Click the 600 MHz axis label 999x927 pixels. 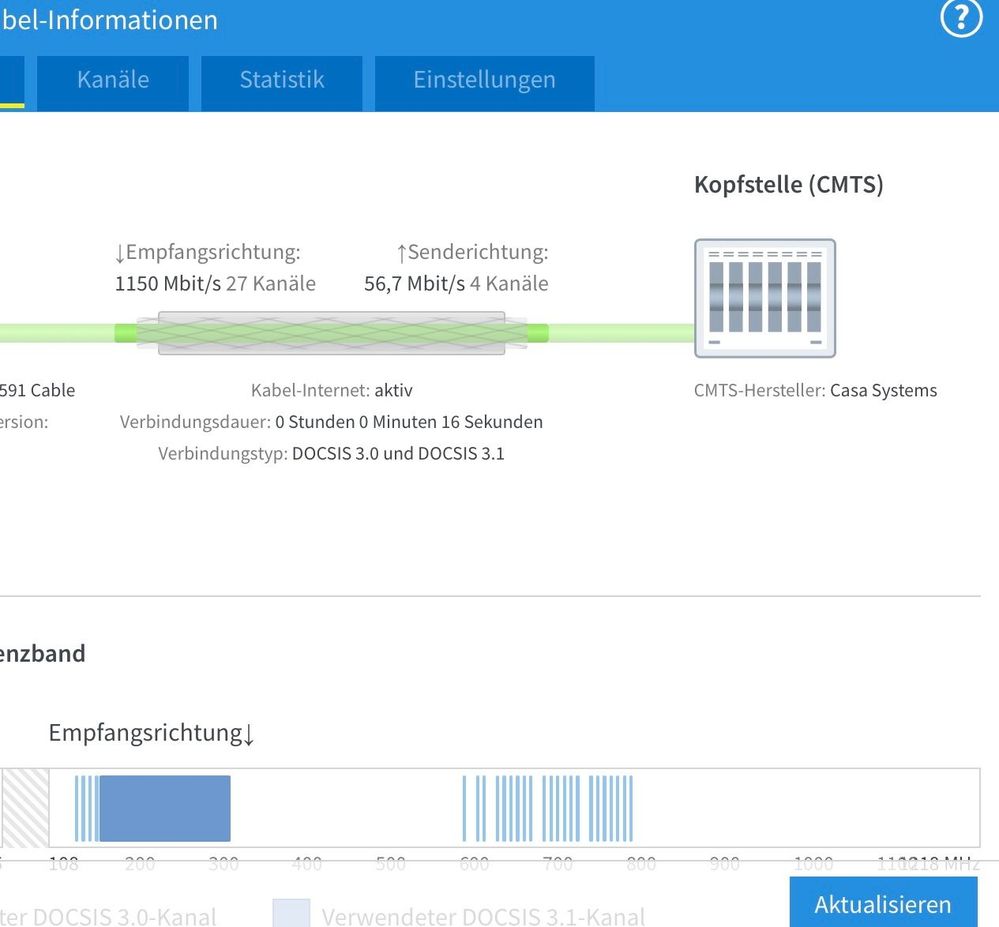click(x=474, y=864)
